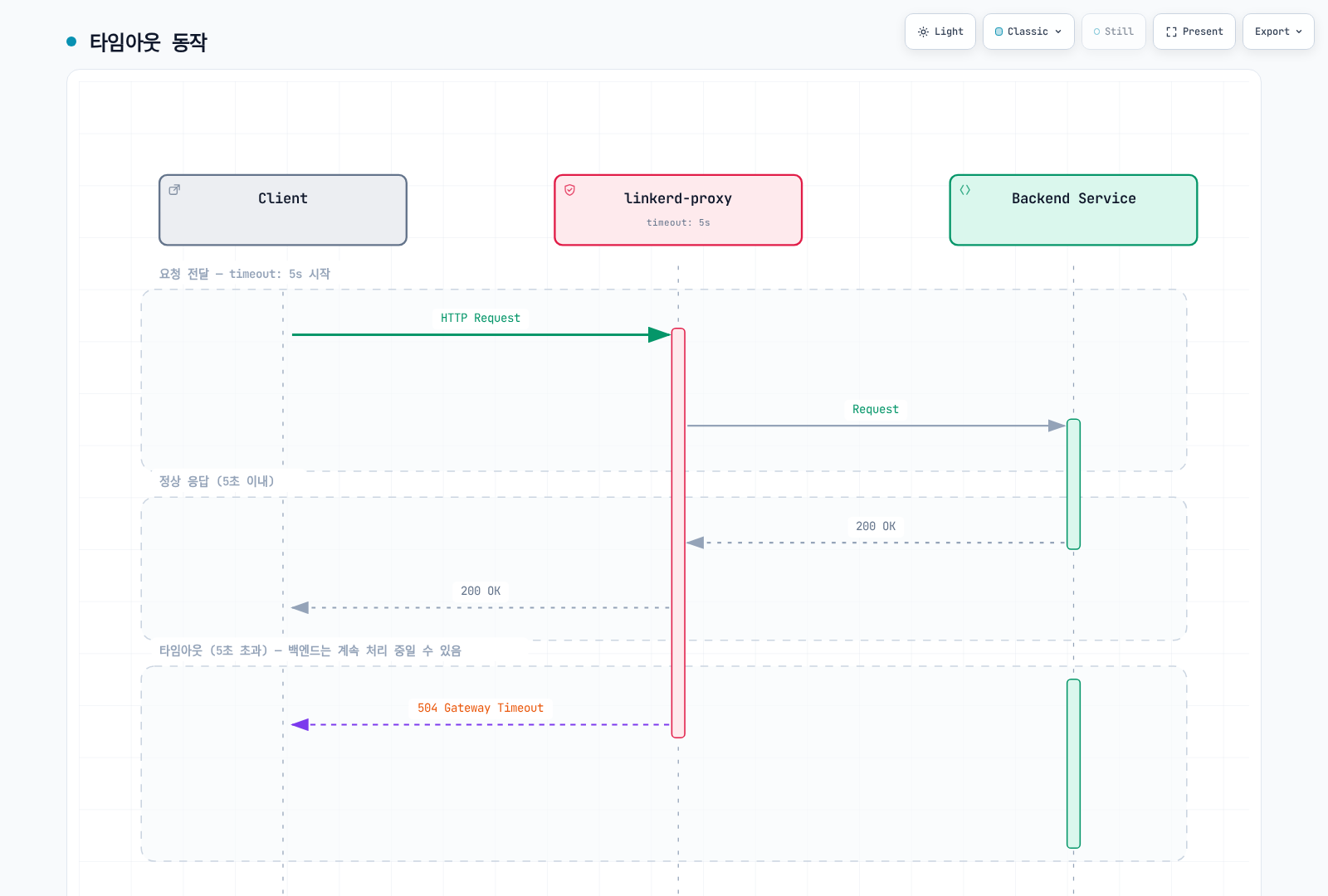Viewport: 1328px width, 896px height.
Task: Click the linkerd-proxy participant box
Action: (x=678, y=210)
